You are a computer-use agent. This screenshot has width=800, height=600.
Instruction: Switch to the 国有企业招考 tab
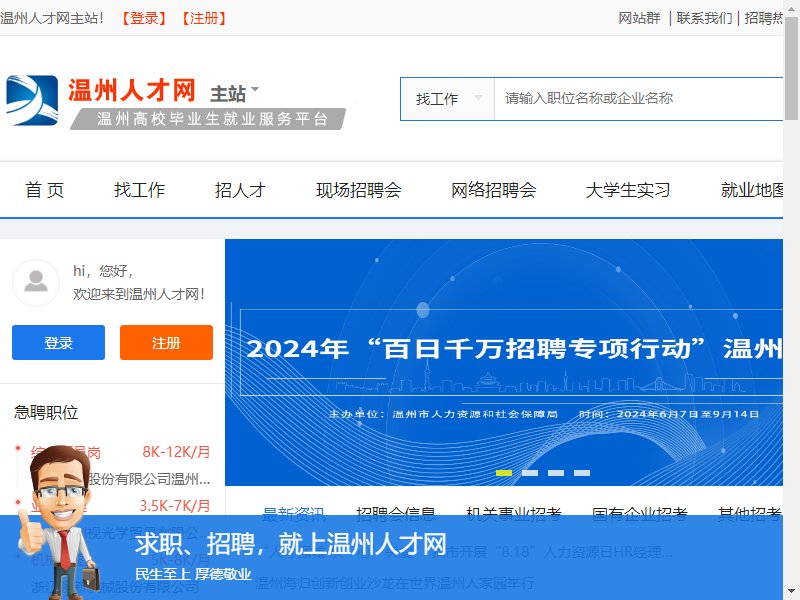pyautogui.click(x=639, y=513)
